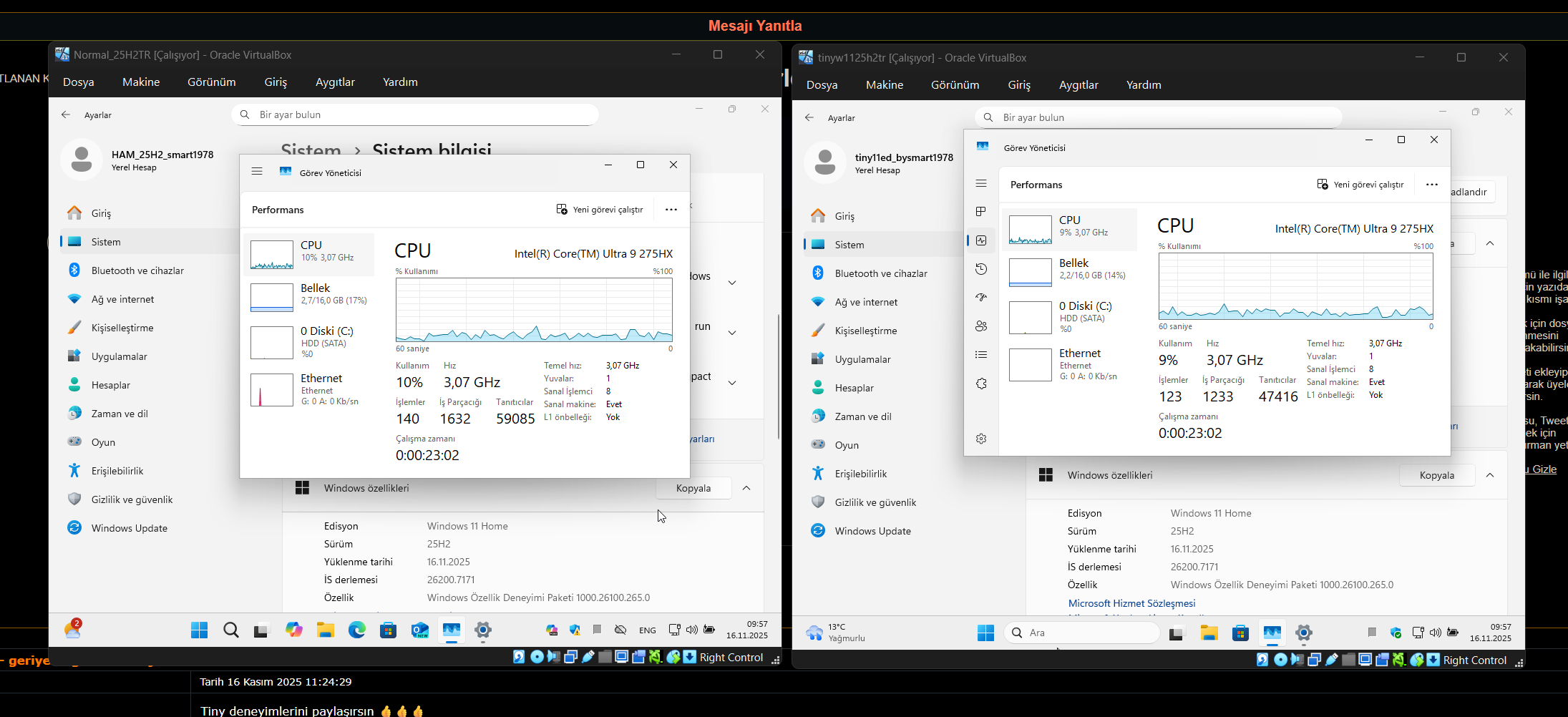Select Details list icon in tiny11 Task Manager
Image resolution: width=1568 pixels, height=717 pixels.
[x=981, y=355]
